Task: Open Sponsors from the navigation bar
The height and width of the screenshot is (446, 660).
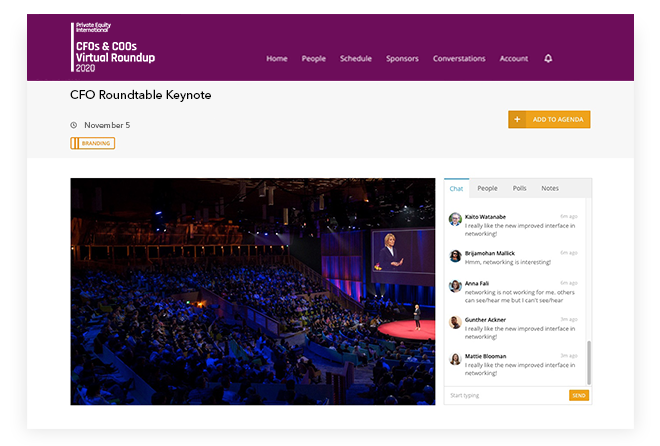Action: point(402,58)
